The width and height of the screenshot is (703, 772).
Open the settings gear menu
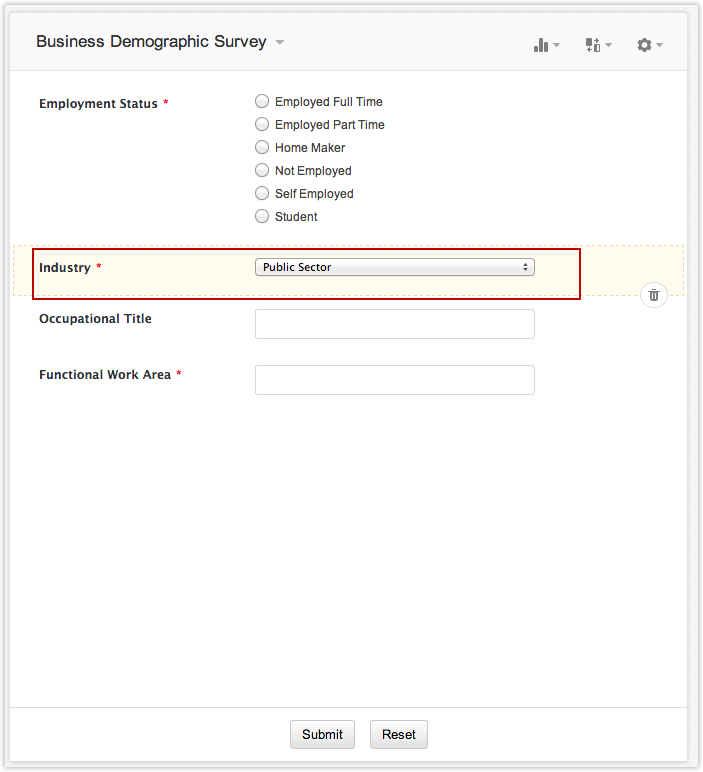(649, 45)
